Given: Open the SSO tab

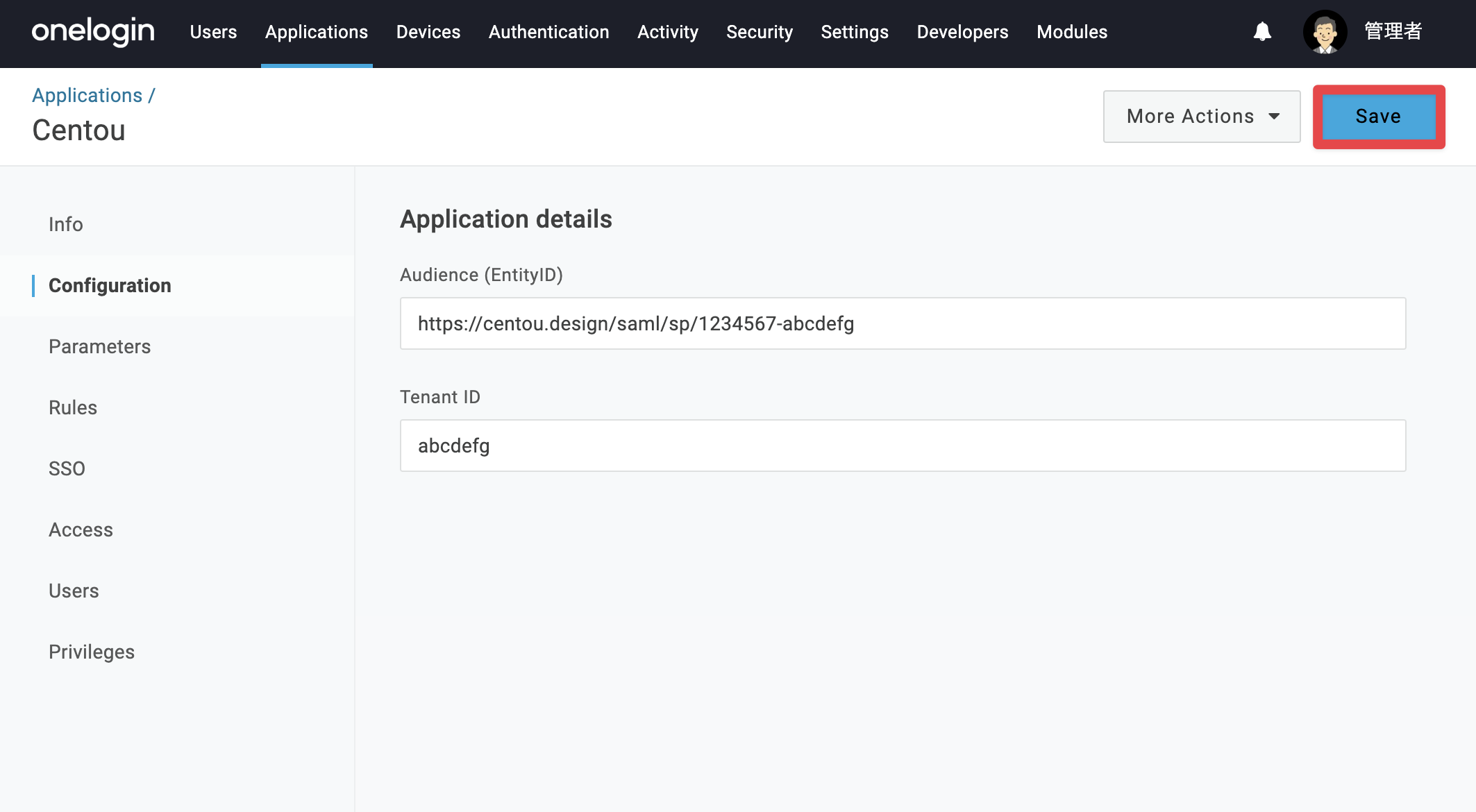Looking at the screenshot, I should click(x=67, y=468).
